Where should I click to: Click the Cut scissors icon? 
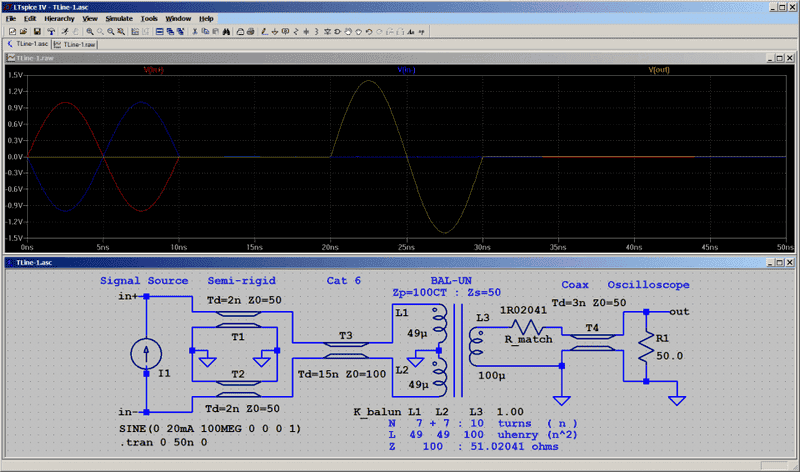pos(195,32)
